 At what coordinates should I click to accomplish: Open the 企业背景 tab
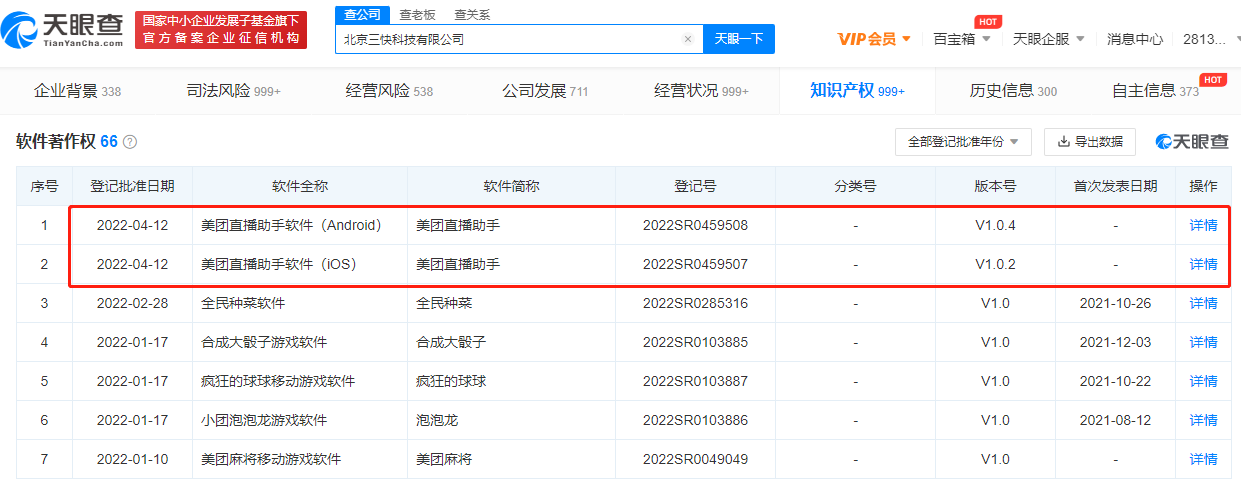point(77,91)
